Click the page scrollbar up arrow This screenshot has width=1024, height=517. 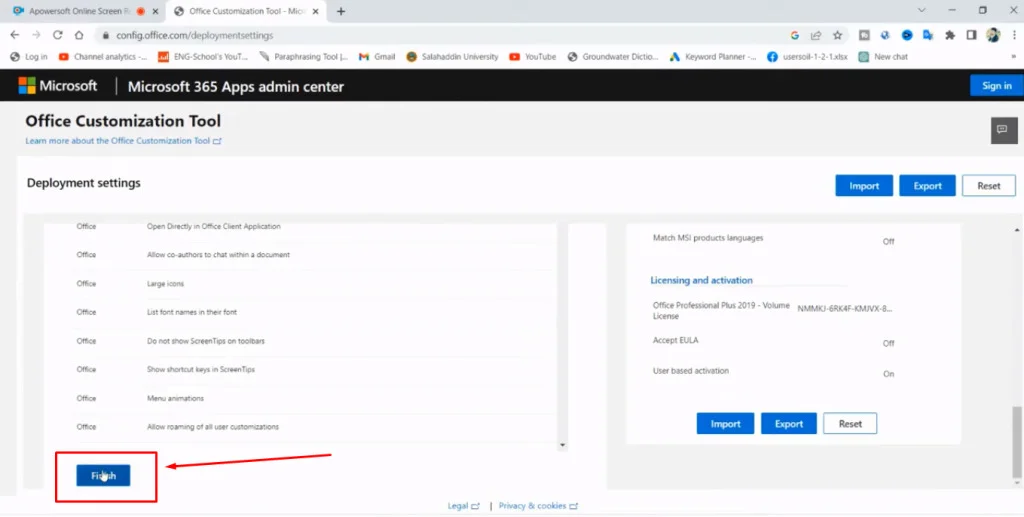[1017, 230]
